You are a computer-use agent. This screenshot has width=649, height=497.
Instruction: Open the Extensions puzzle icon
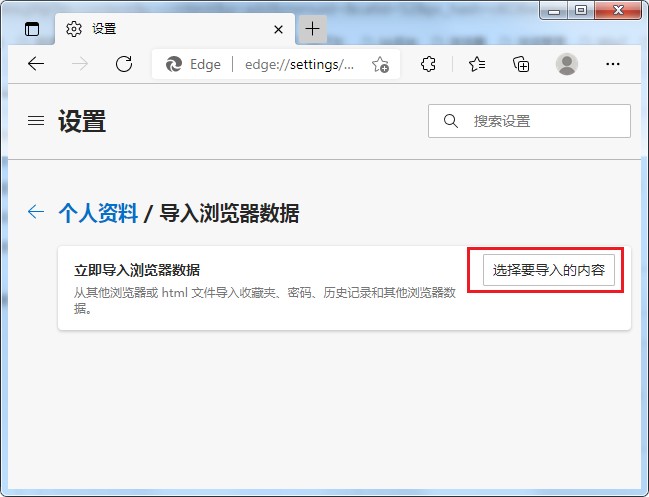[428, 64]
